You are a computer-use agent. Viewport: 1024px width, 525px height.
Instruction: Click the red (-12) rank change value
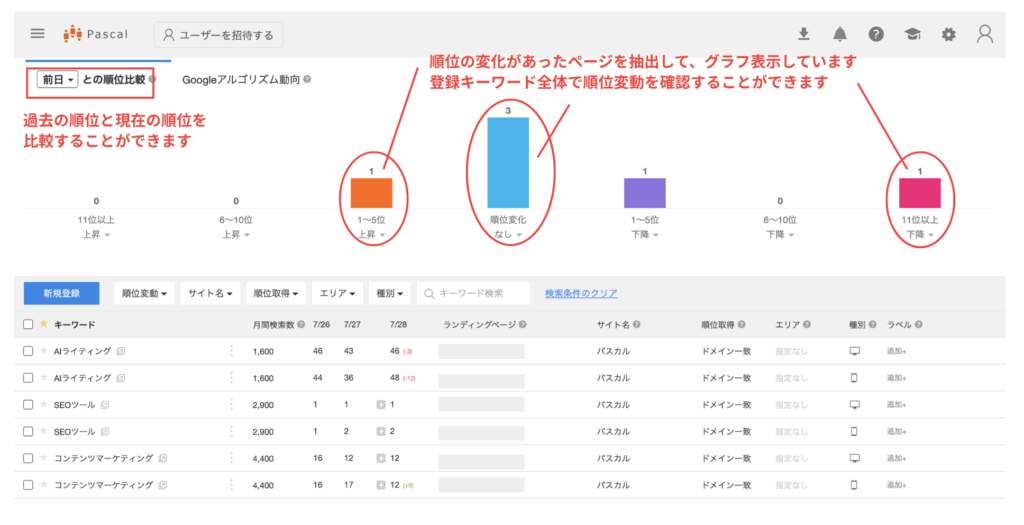(x=409, y=379)
